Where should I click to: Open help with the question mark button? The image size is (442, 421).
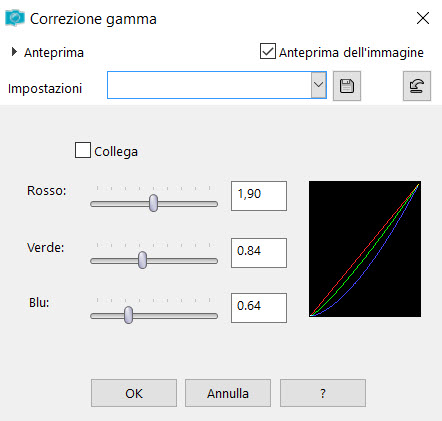[x=323, y=393]
